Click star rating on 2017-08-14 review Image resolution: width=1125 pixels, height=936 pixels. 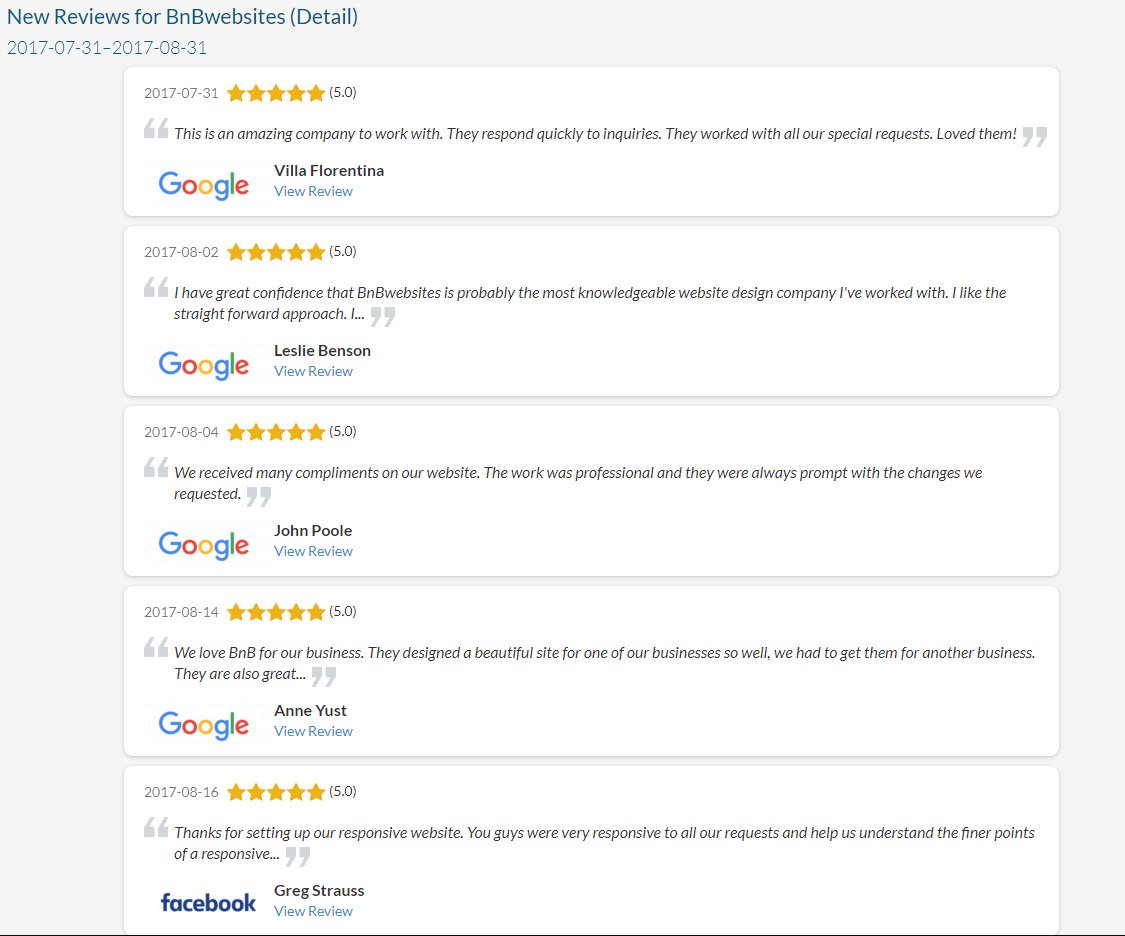tap(276, 612)
